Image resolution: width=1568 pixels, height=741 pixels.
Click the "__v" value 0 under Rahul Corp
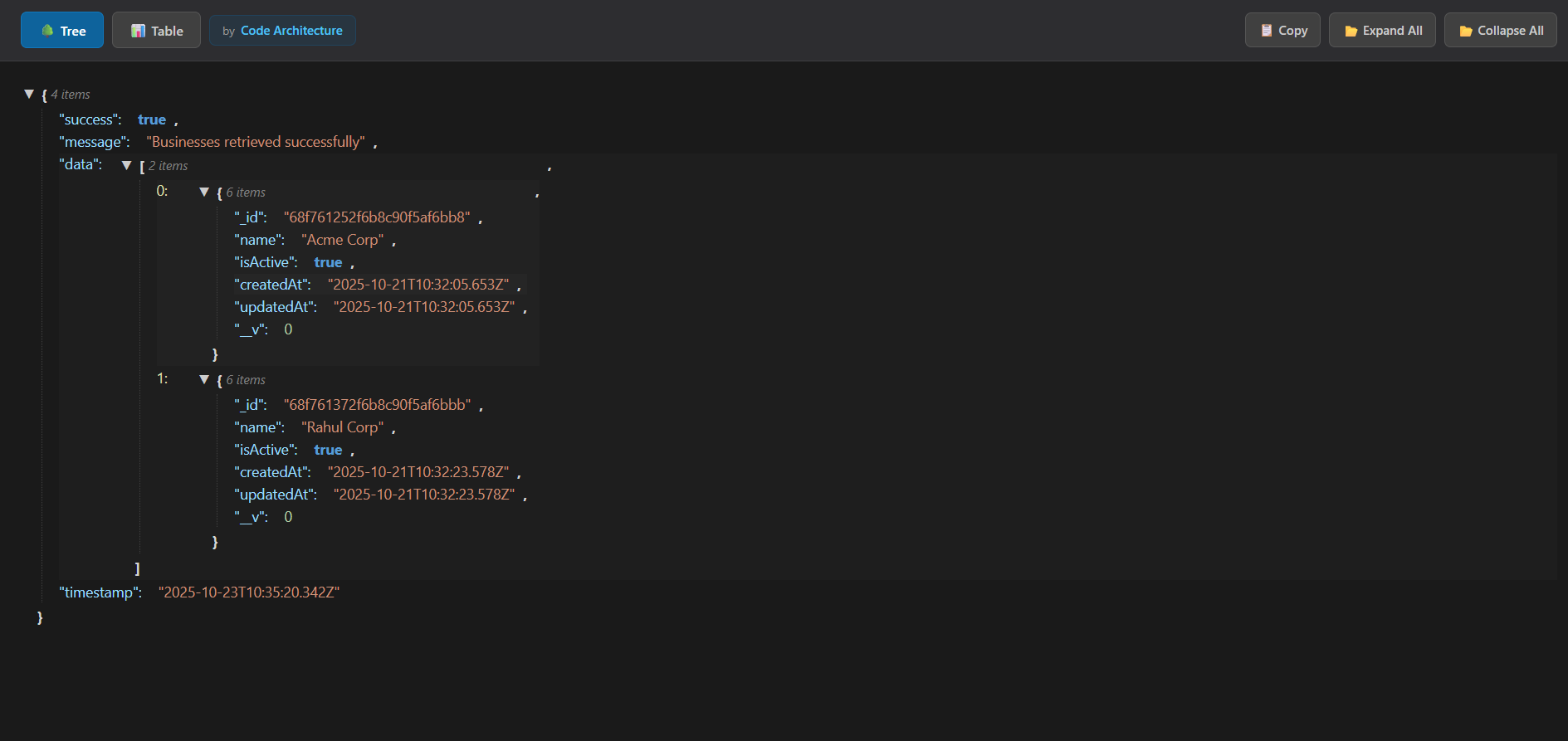[x=288, y=516]
